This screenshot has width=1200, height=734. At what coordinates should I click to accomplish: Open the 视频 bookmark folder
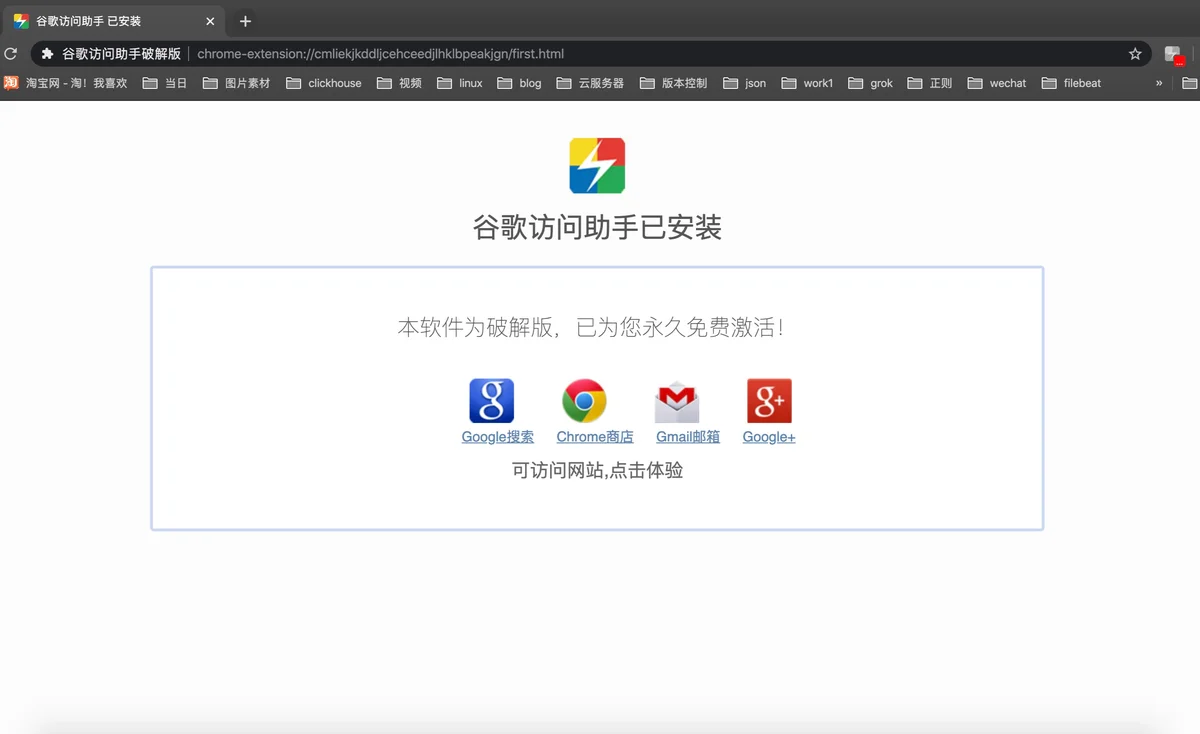400,83
